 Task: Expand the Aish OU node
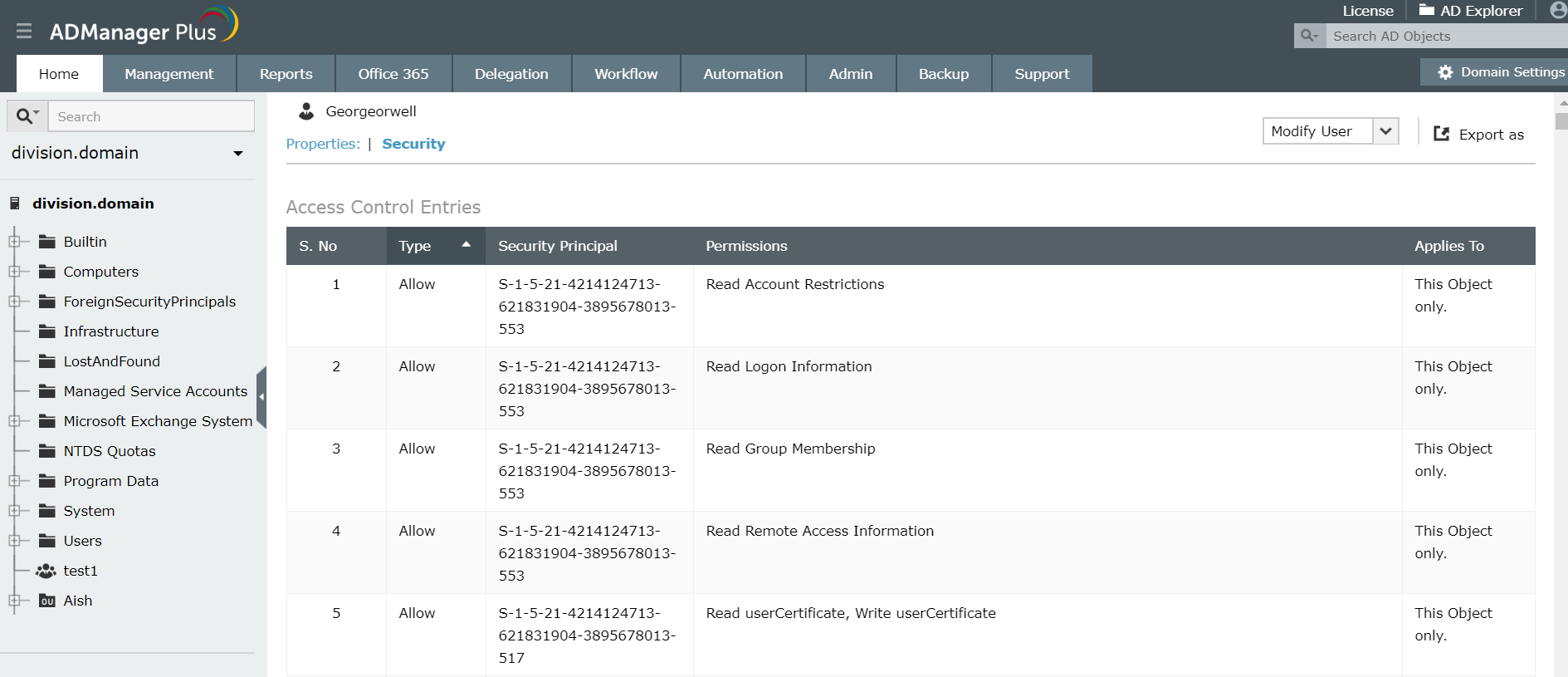[x=14, y=601]
